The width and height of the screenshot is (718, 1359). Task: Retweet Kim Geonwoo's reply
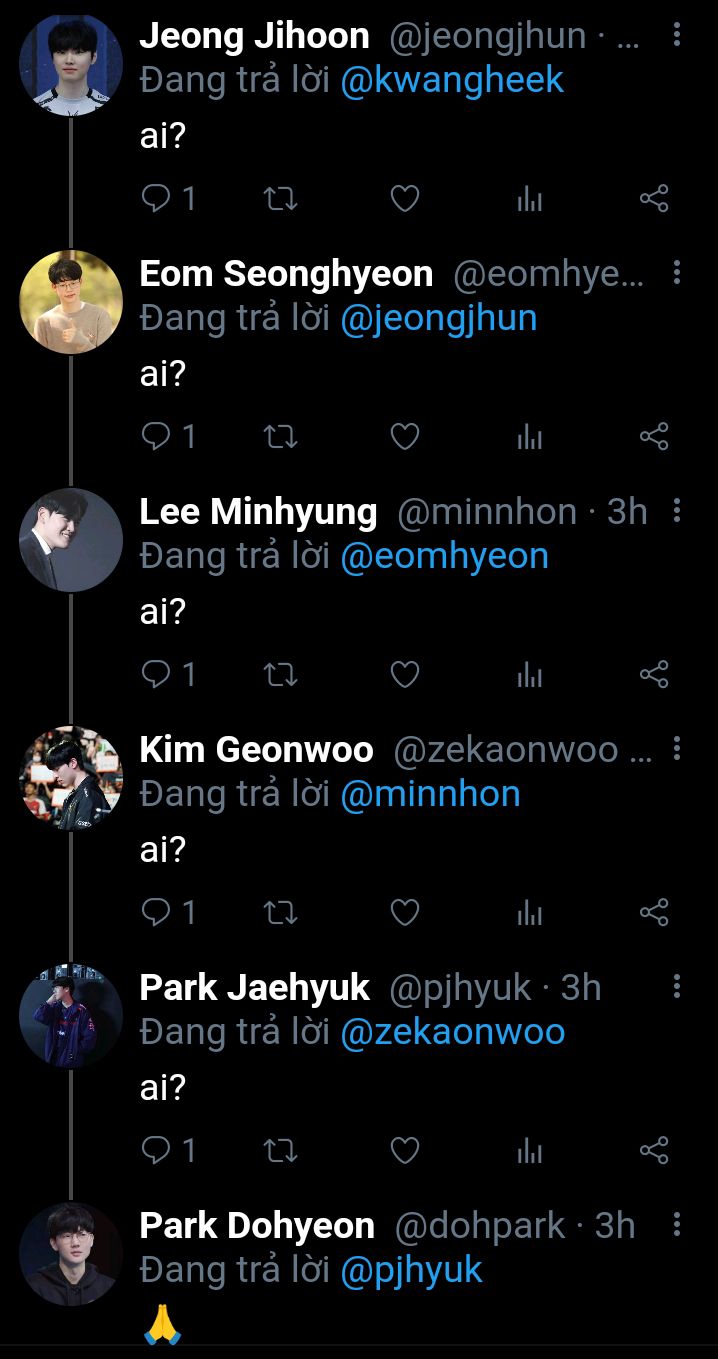point(279,913)
